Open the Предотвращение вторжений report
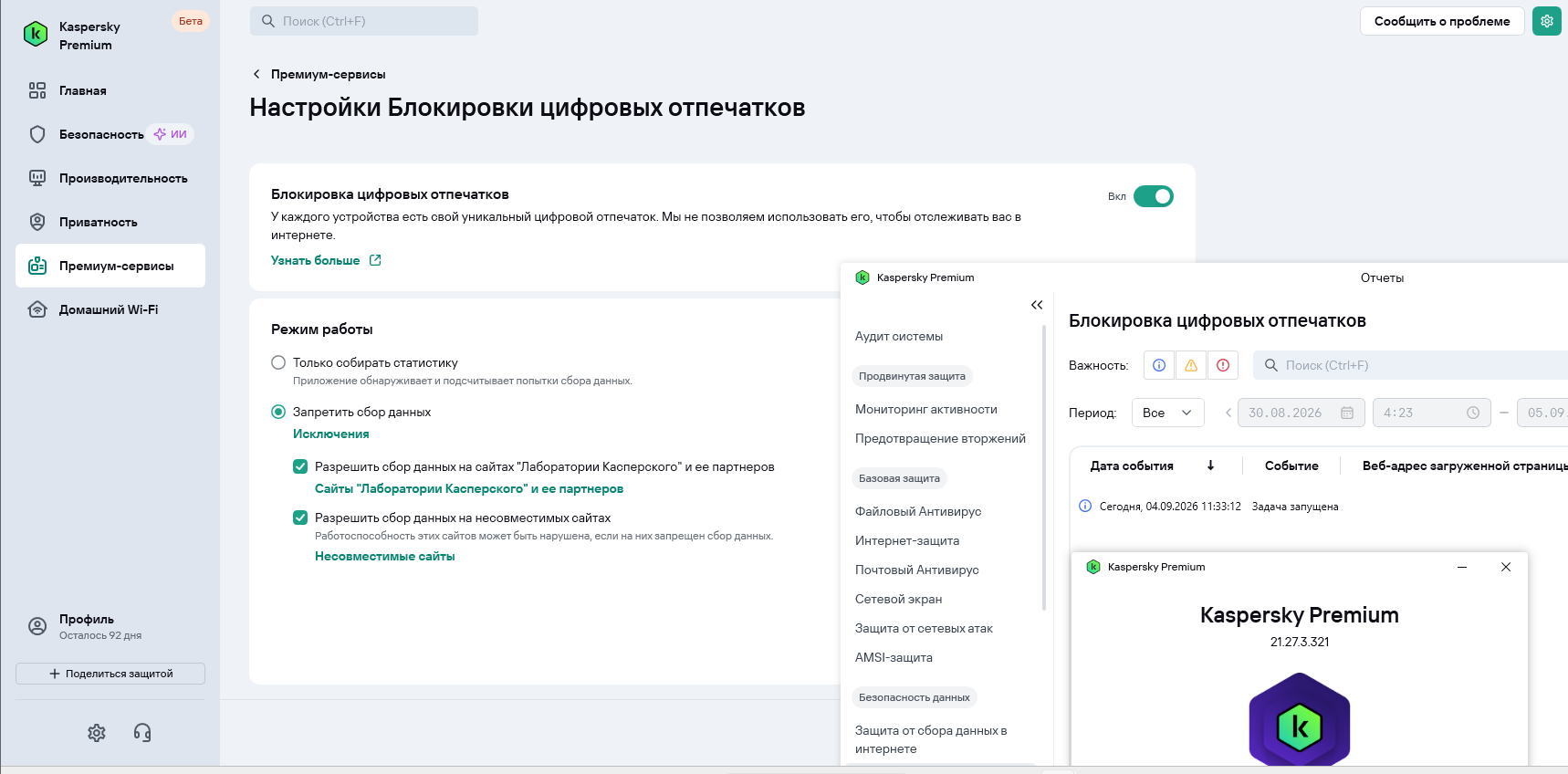This screenshot has width=1568, height=774. point(940,438)
